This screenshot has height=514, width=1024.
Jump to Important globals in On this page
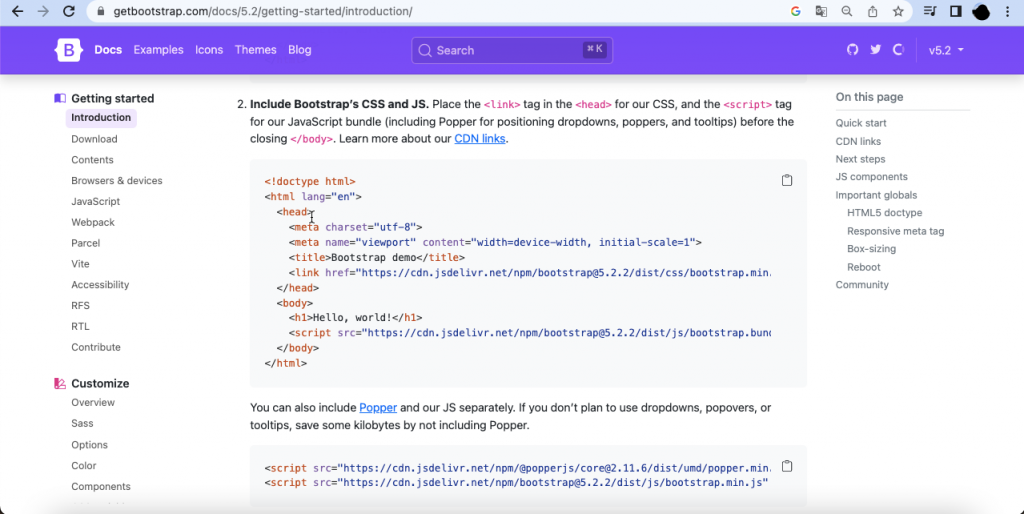point(876,195)
